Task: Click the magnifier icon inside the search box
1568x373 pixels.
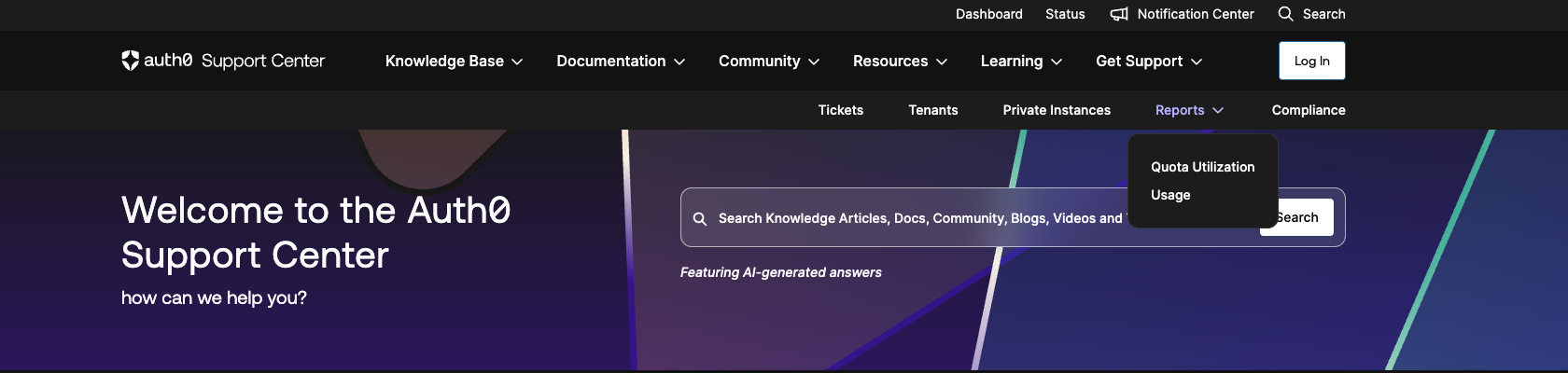Action: [x=700, y=218]
